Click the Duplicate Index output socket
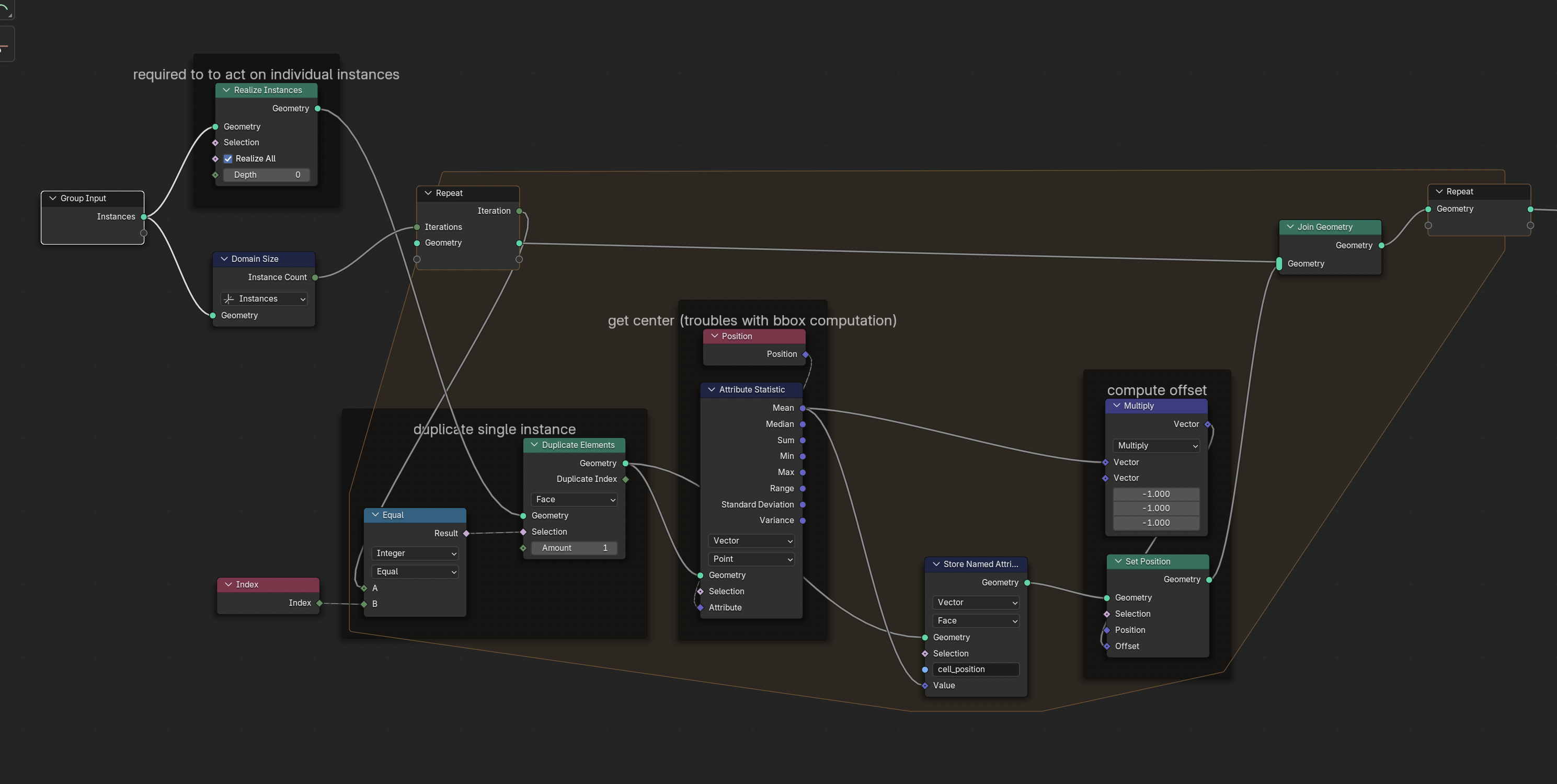This screenshot has width=1557, height=784. click(x=626, y=479)
